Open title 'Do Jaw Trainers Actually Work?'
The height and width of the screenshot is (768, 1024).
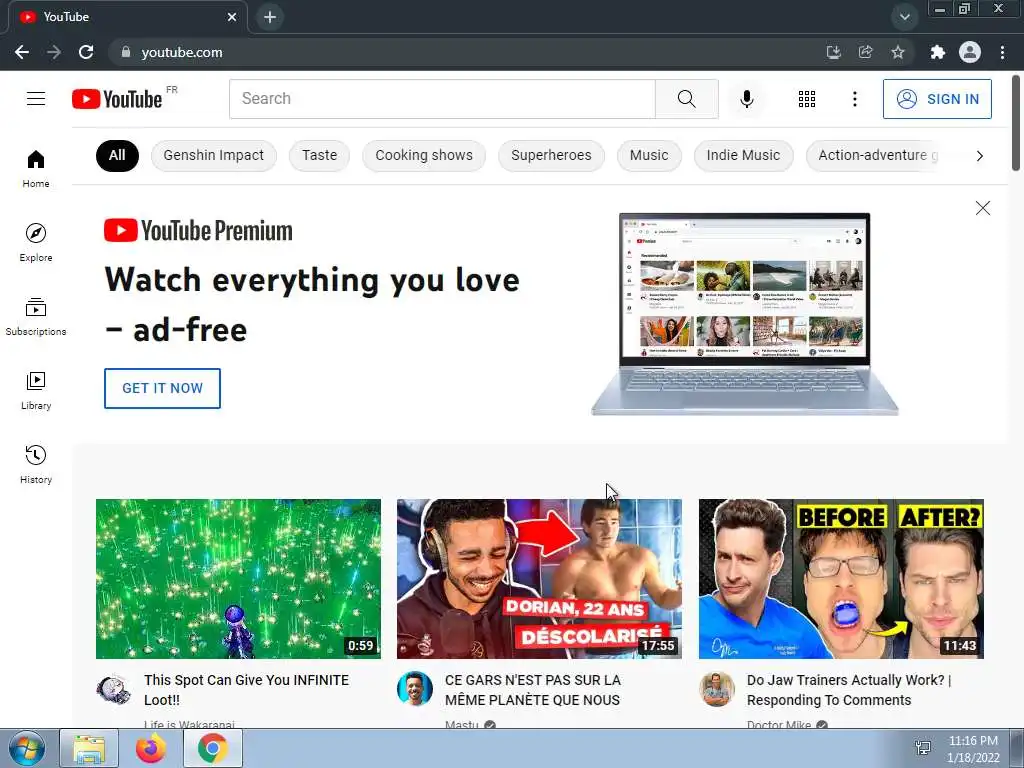click(x=848, y=690)
